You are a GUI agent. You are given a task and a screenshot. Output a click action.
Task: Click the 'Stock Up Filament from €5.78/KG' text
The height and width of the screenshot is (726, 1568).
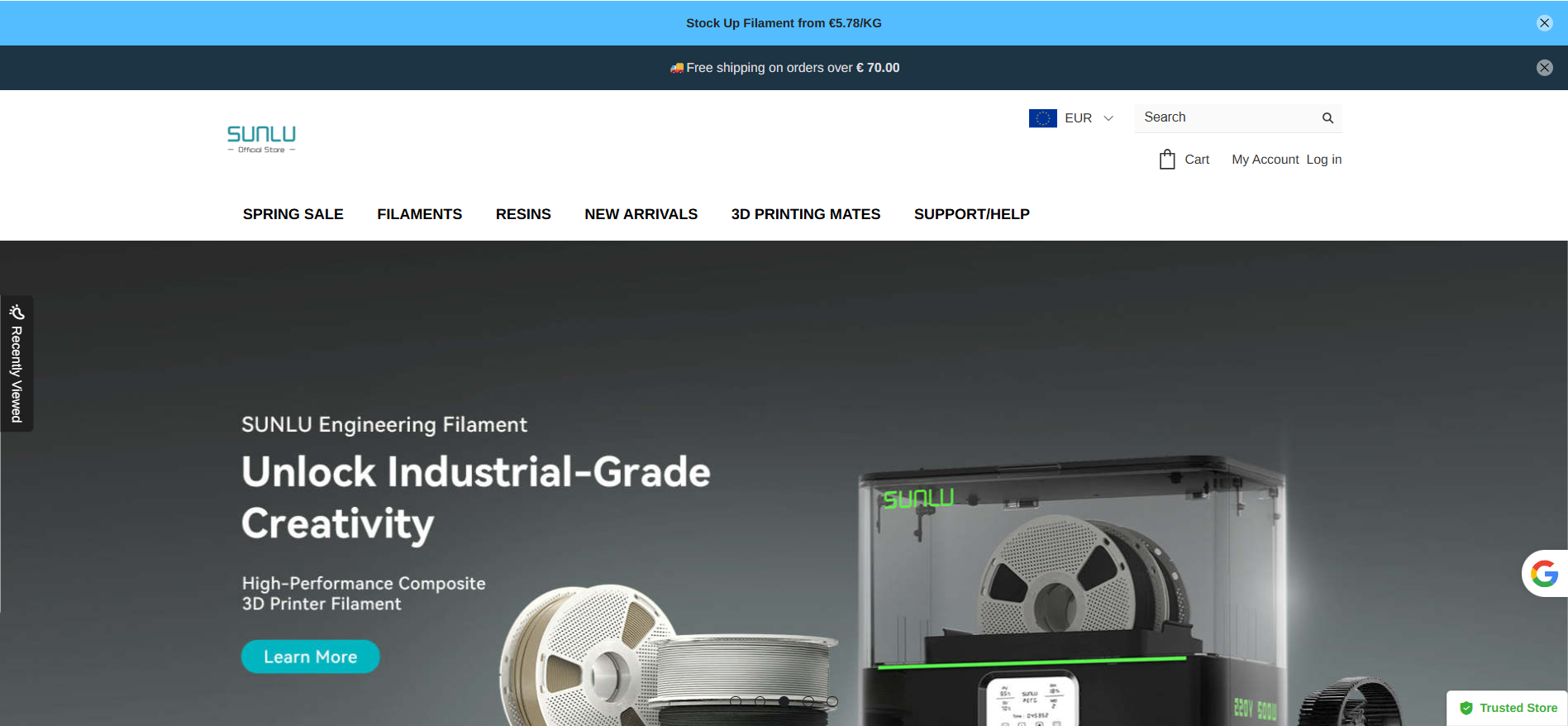784,23
